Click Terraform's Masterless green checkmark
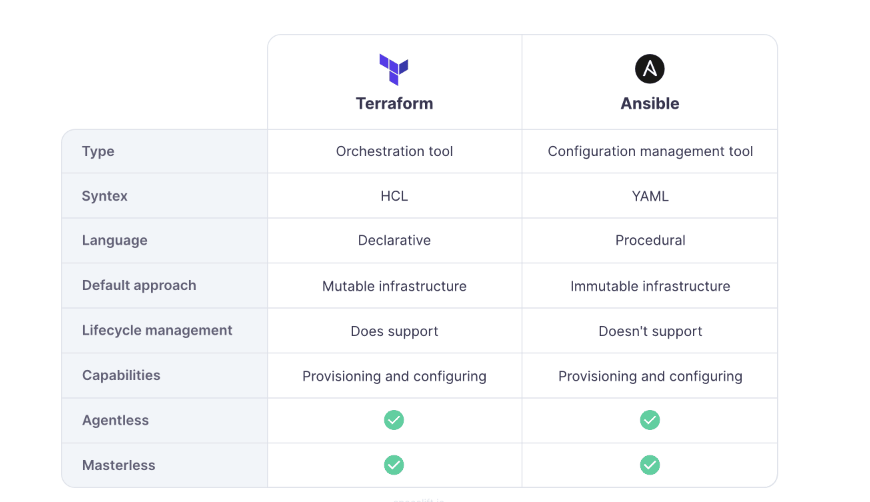This screenshot has height=502, width=870. (x=394, y=465)
